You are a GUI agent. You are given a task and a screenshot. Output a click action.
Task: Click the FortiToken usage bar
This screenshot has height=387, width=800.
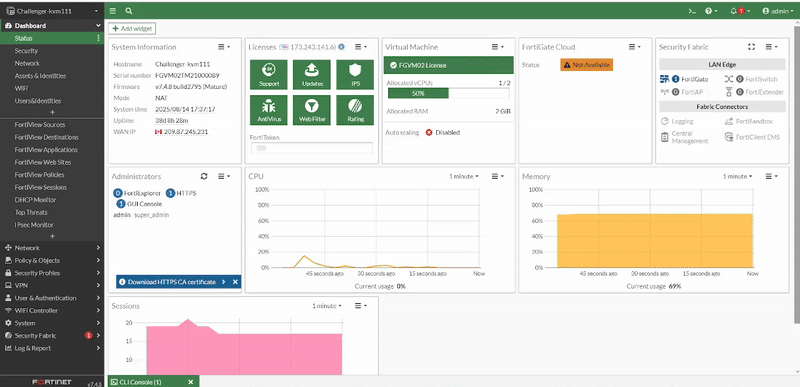312,148
